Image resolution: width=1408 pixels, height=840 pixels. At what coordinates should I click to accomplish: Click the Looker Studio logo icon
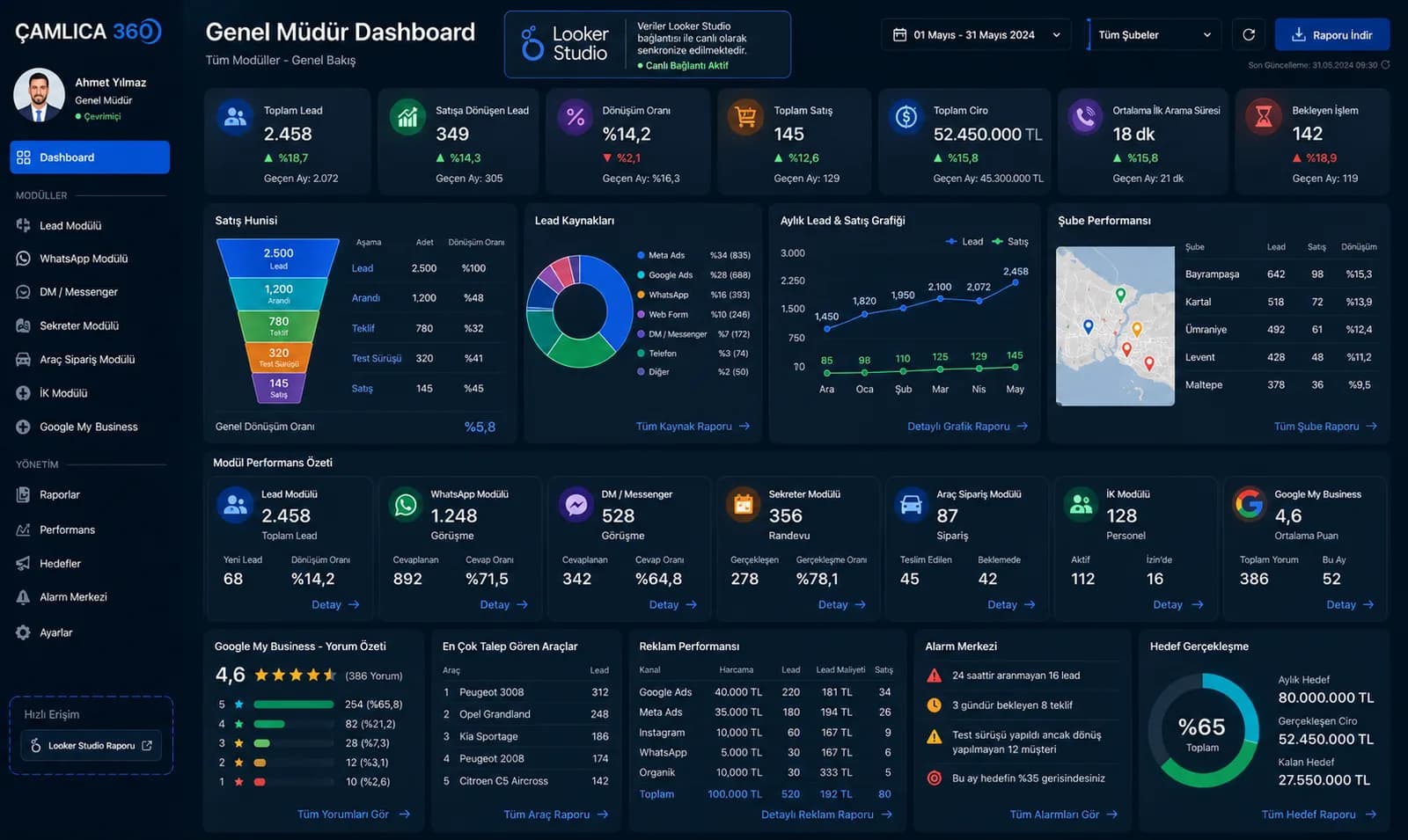coord(532,43)
